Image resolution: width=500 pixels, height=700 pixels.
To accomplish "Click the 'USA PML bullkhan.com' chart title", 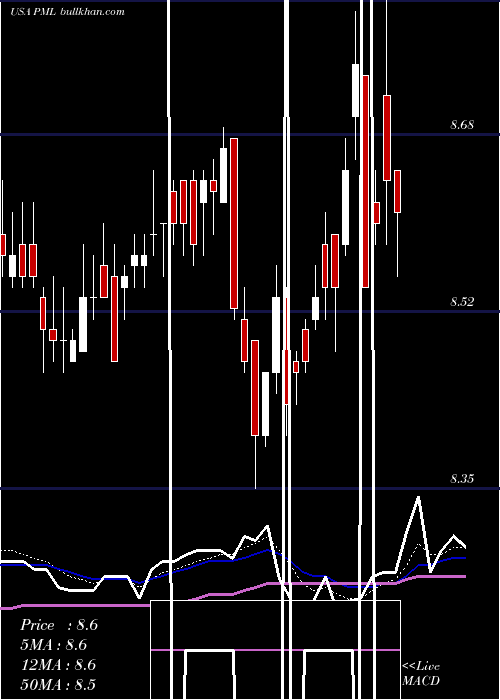I will coord(67,12).
